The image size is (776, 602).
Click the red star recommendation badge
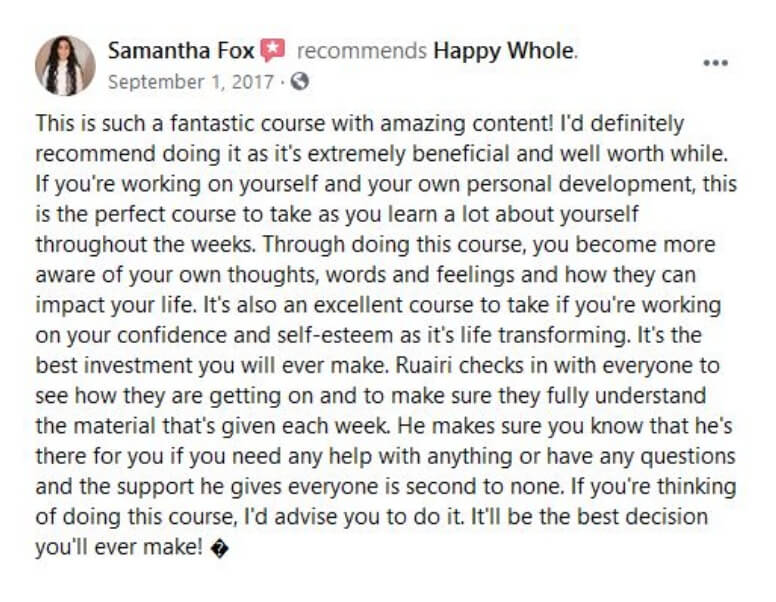(273, 50)
